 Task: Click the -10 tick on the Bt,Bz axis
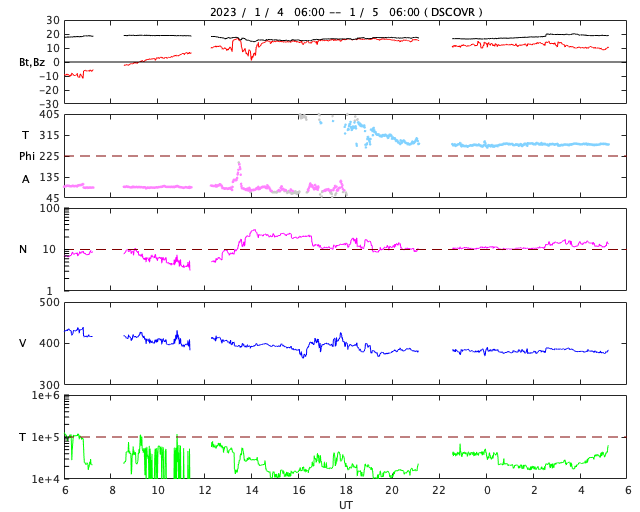click(x=49, y=76)
